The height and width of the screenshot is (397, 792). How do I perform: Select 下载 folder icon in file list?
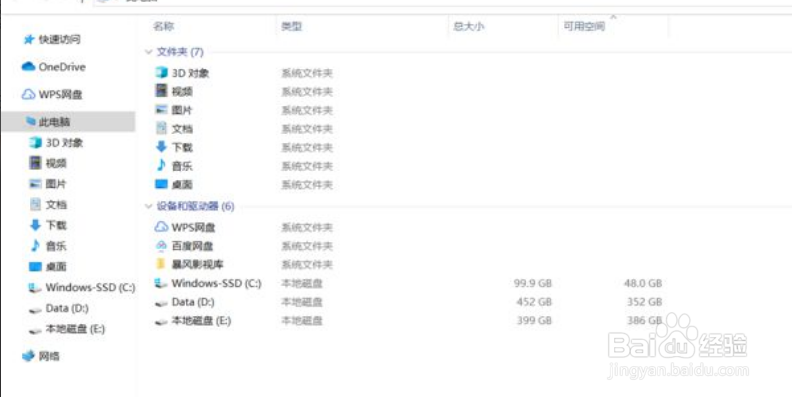point(161,147)
